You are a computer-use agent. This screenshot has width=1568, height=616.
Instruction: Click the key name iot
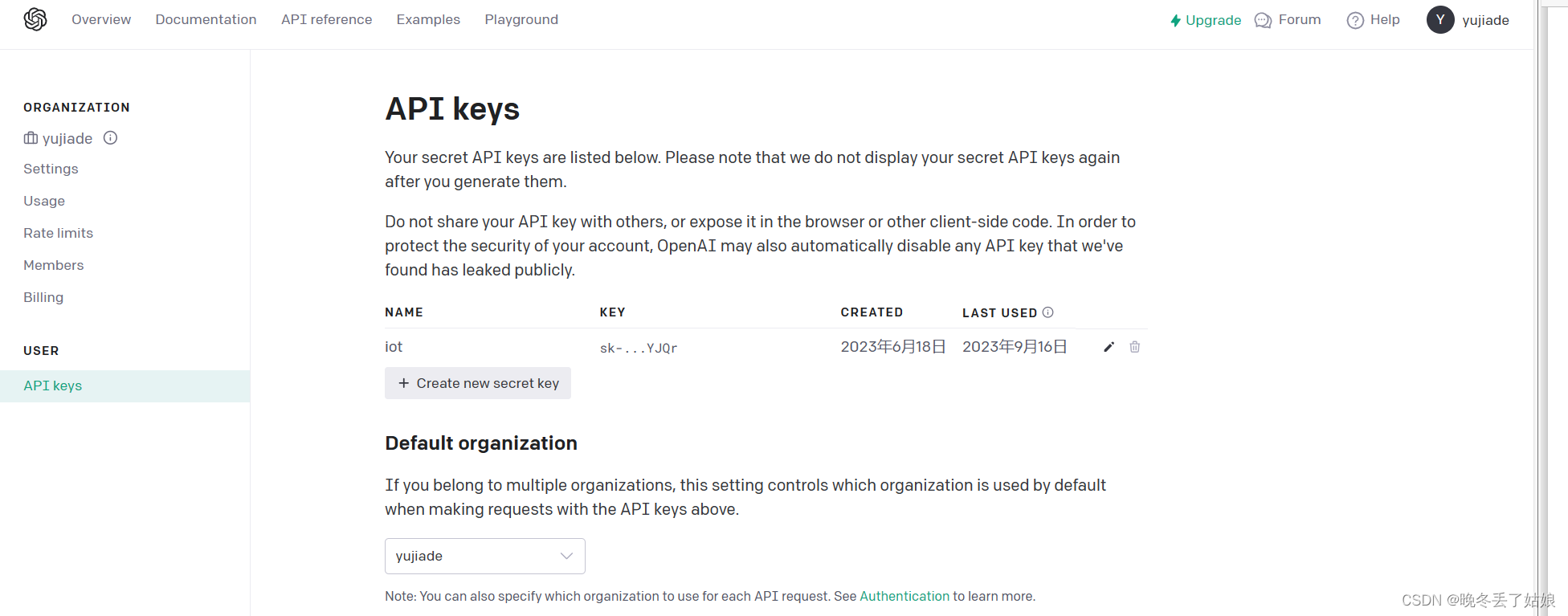tap(394, 346)
